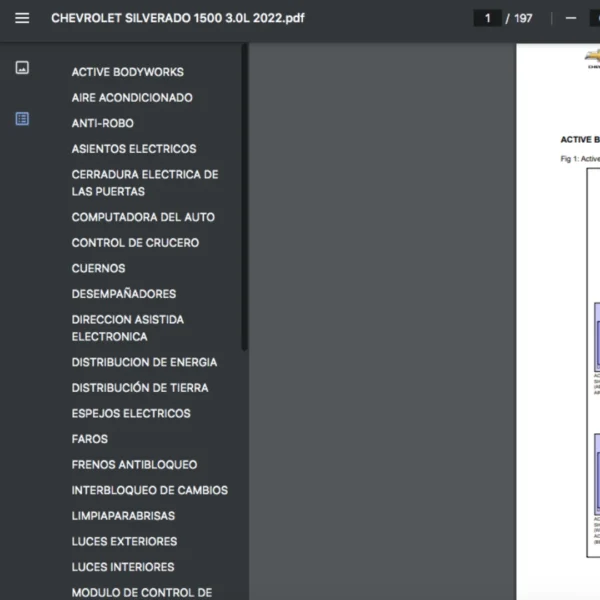Image resolution: width=600 pixels, height=600 pixels.
Task: Open CERRADURA ELECTRICA DE LAS PUERTAS
Action: coord(144,183)
